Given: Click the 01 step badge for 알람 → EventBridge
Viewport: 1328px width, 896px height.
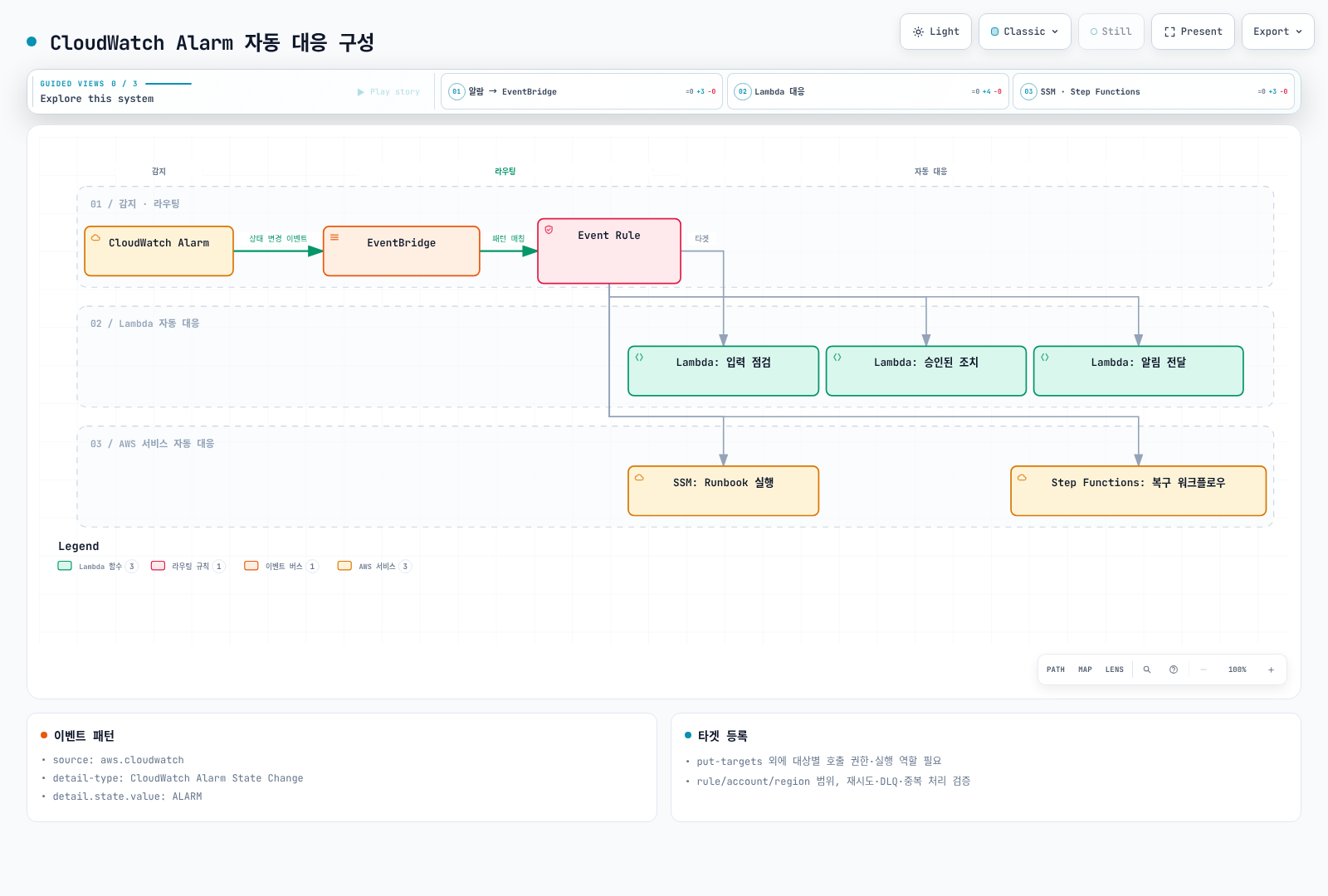Looking at the screenshot, I should coord(456,91).
